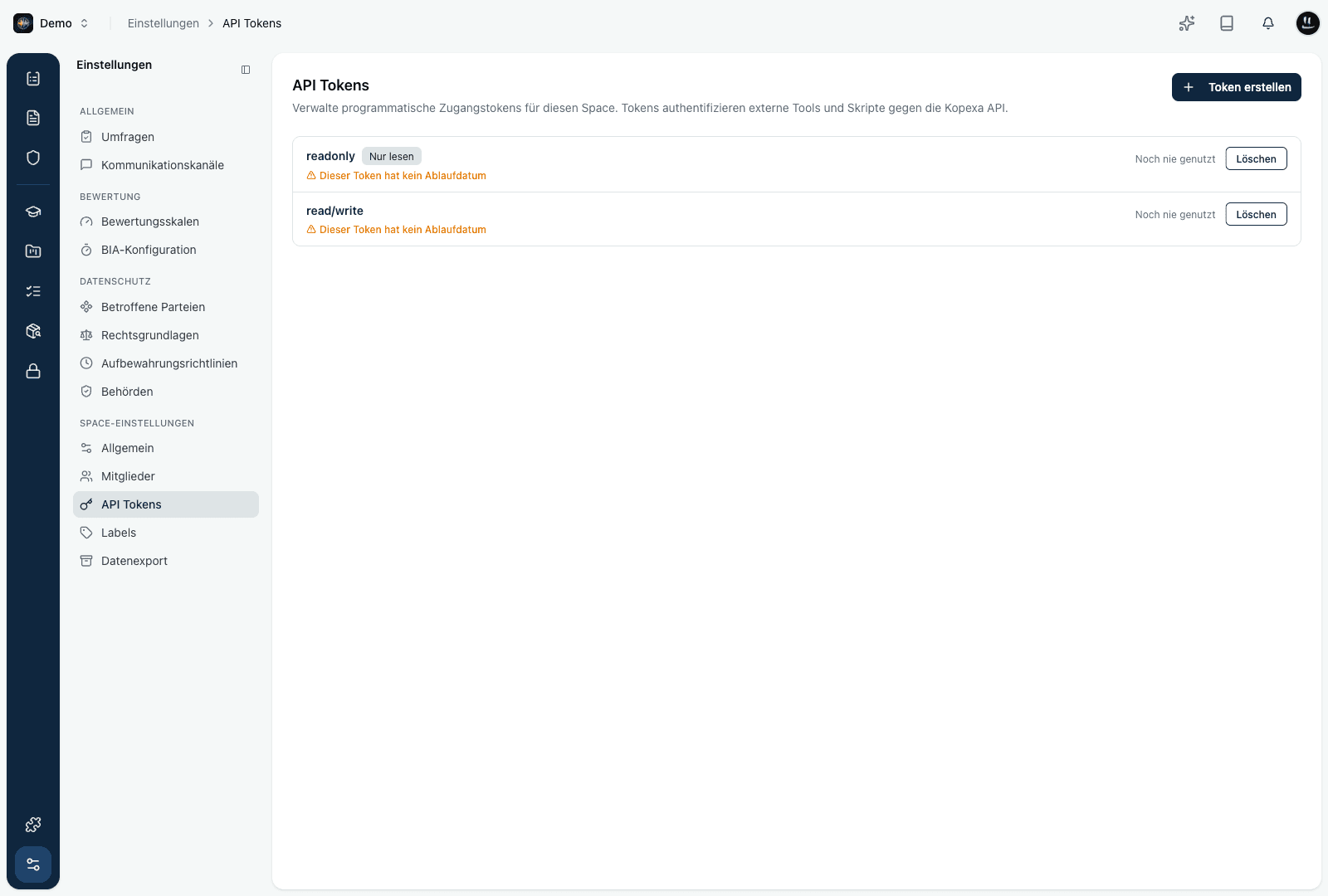The height and width of the screenshot is (896, 1328).
Task: Open the padlock icon in the left rail
Action: click(33, 371)
